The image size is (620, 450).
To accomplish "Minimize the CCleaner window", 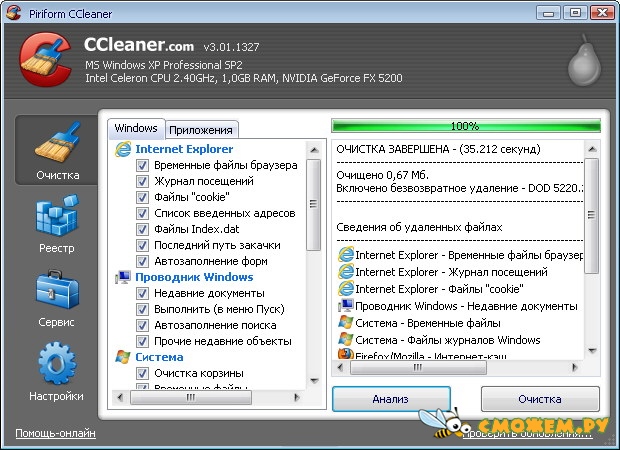I will pos(548,13).
